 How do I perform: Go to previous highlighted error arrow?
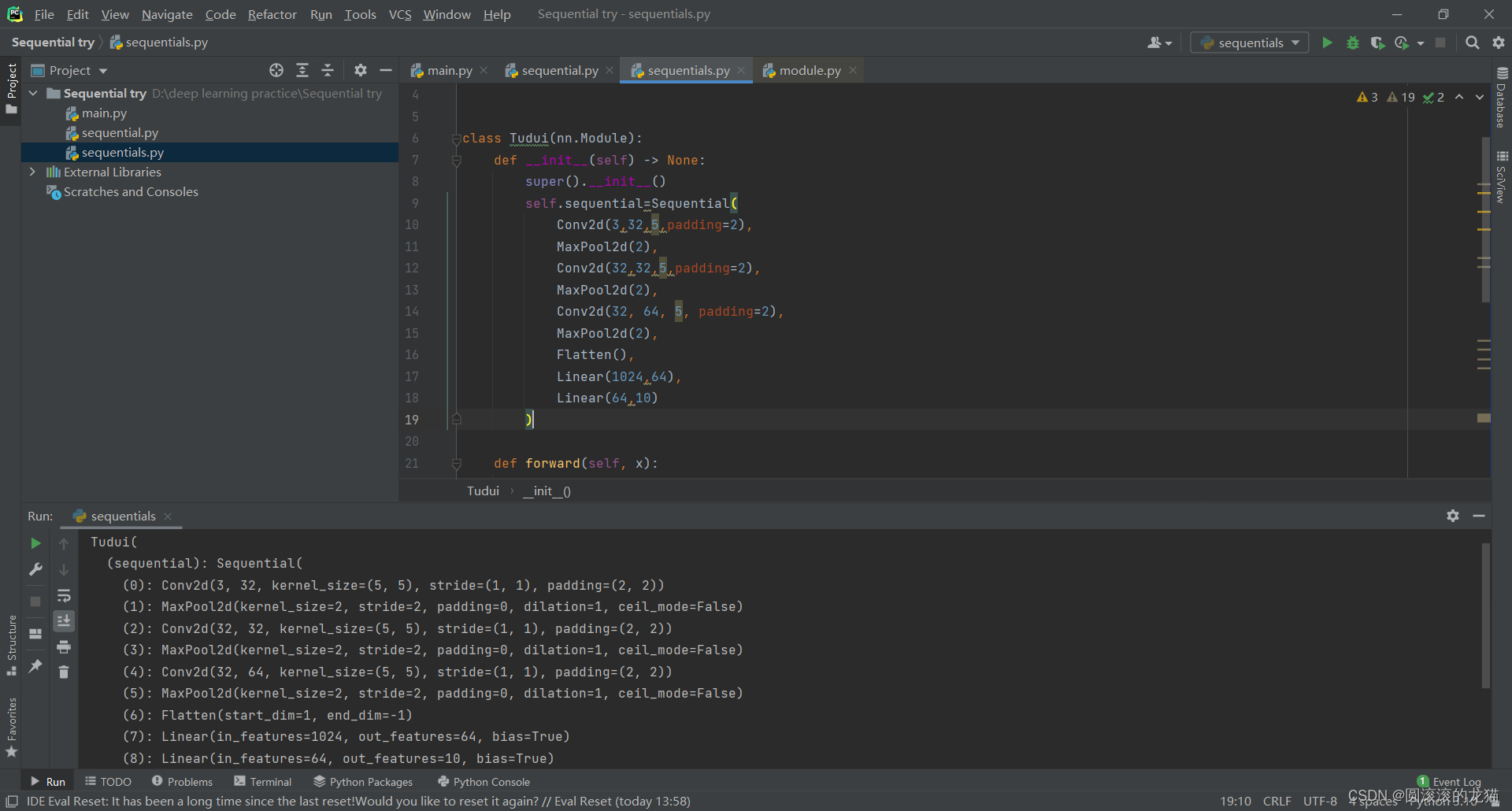tap(1459, 97)
